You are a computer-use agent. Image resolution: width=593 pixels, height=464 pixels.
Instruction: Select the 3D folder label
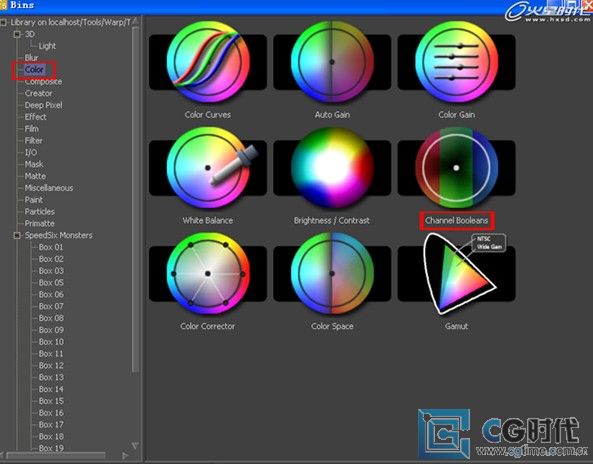click(29, 34)
